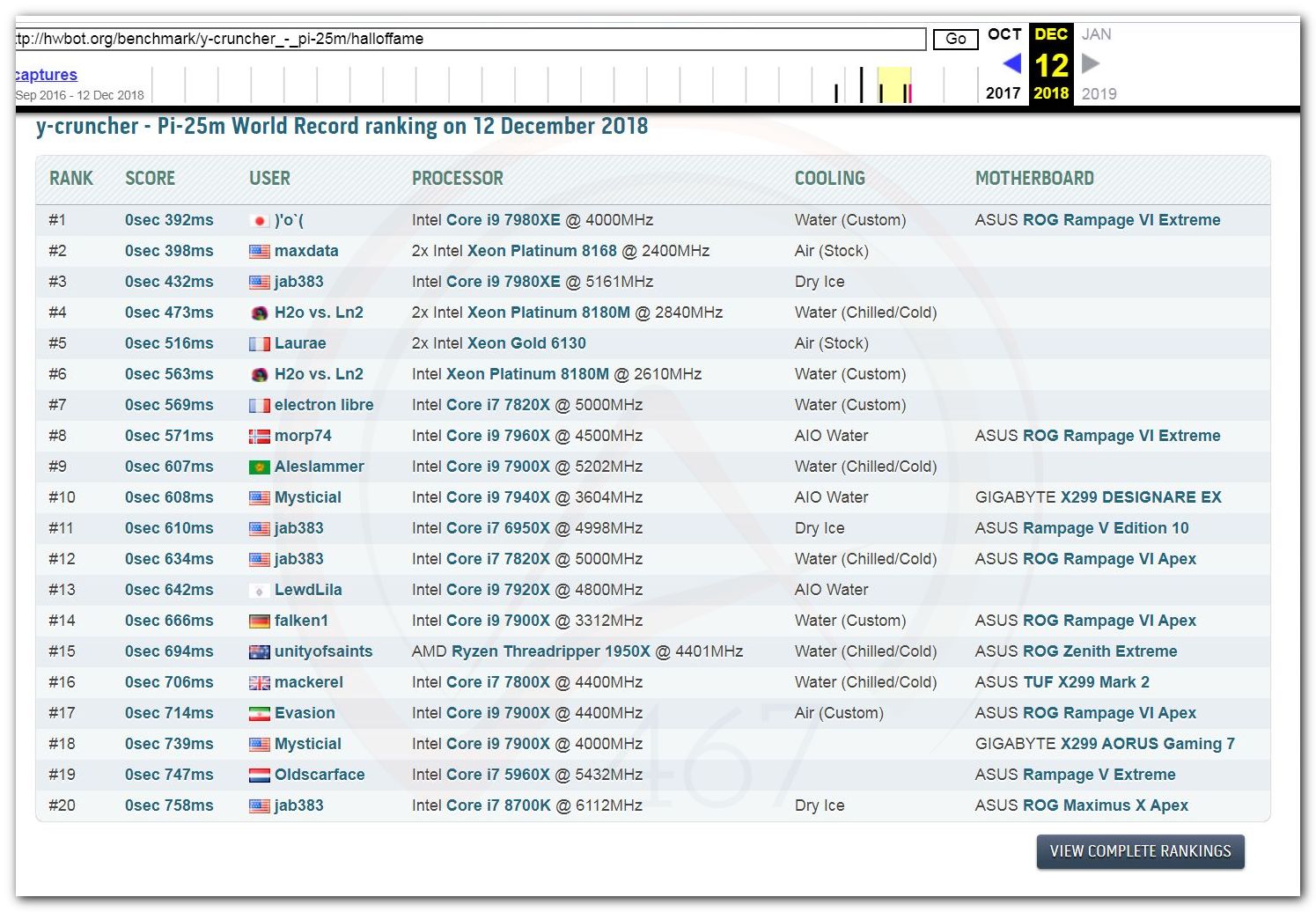This screenshot has width=1316, height=912.
Task: Click the Norway flag beside morp74
Action: click(259, 437)
